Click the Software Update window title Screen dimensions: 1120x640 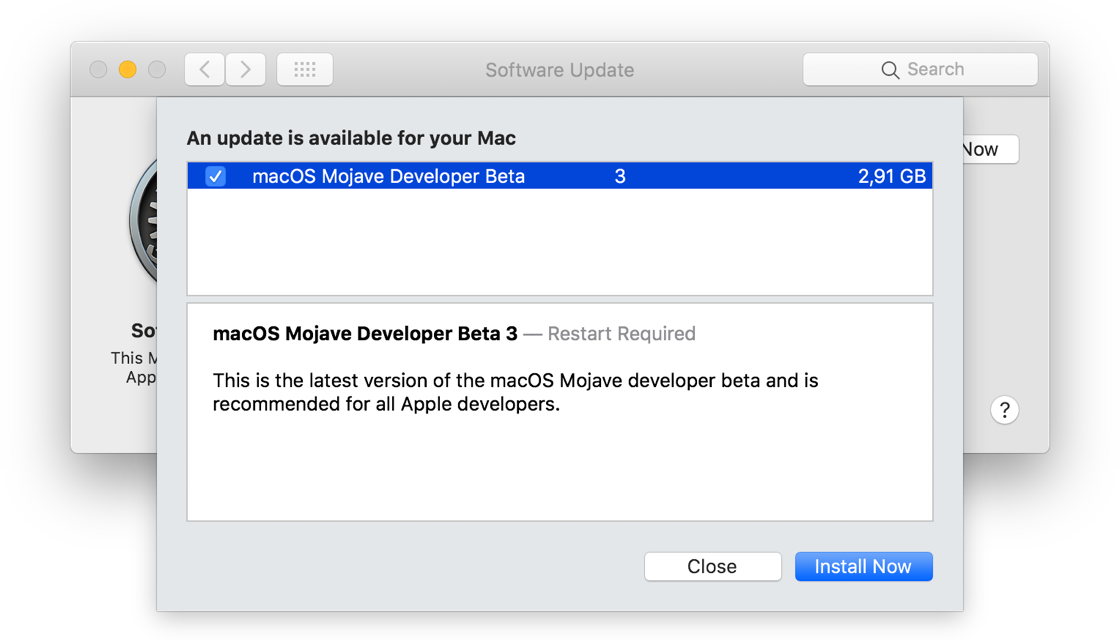tap(560, 70)
